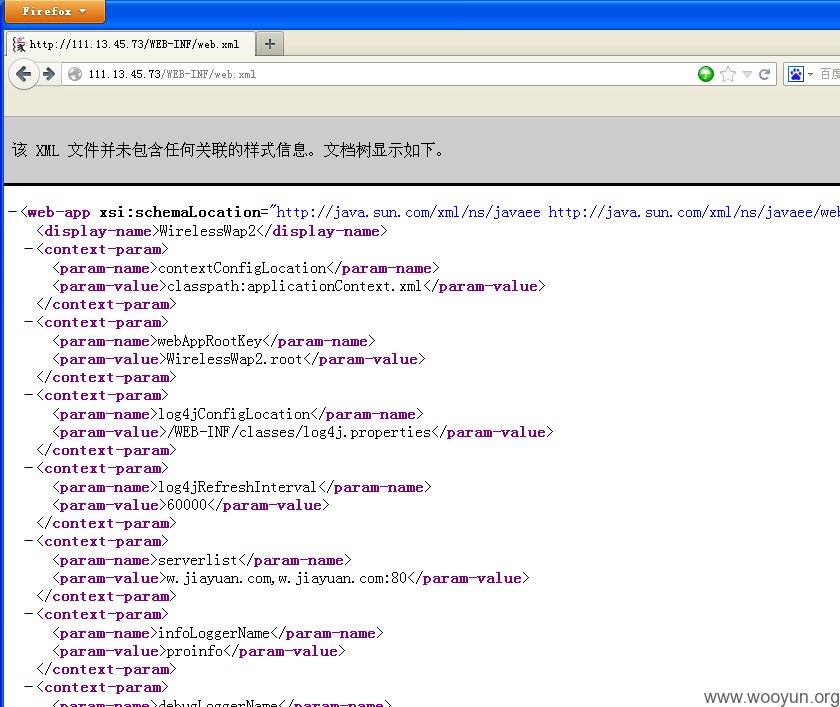
Task: Select the web.xml browser tab
Action: click(x=129, y=44)
